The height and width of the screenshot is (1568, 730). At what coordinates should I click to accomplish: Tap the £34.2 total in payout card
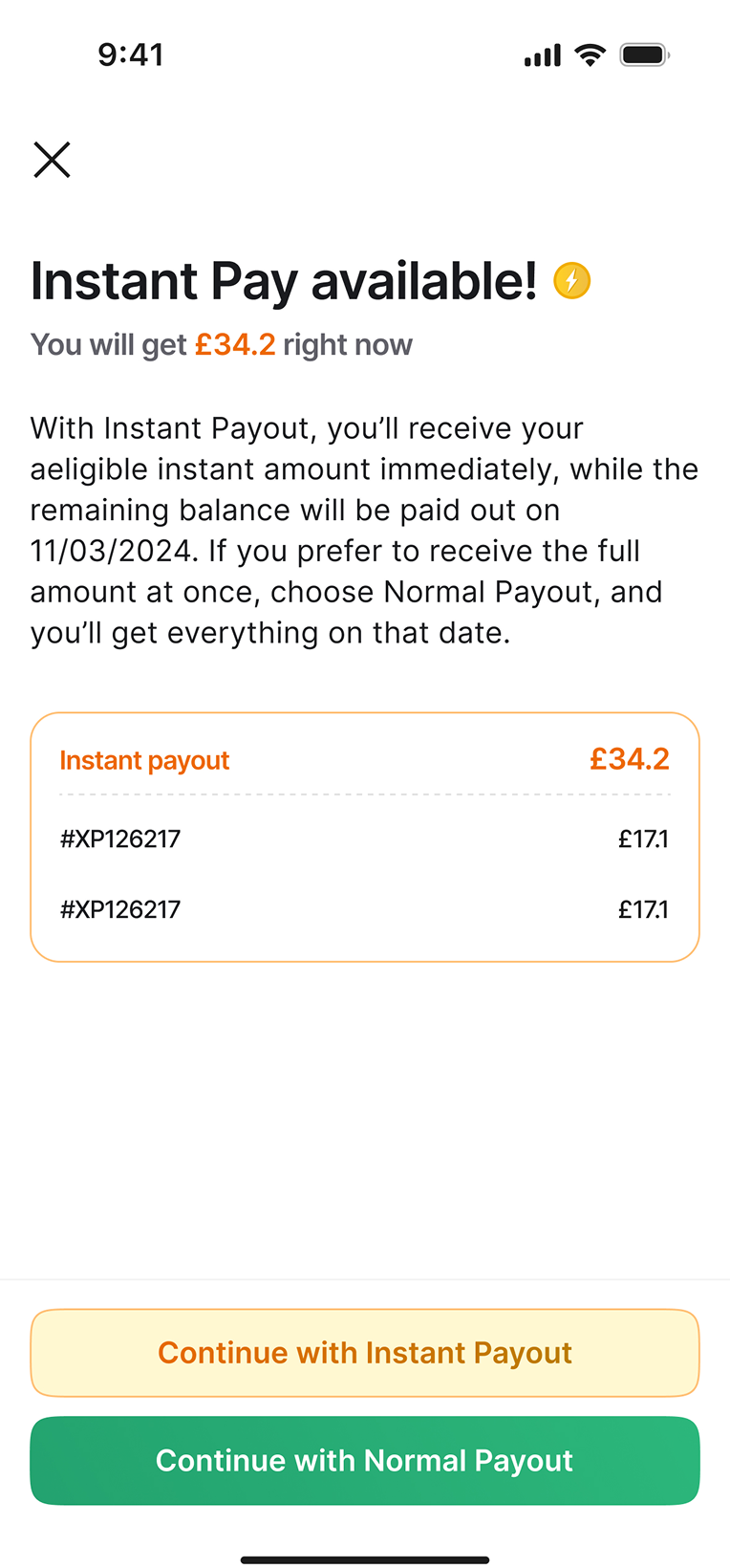pyautogui.click(x=629, y=759)
